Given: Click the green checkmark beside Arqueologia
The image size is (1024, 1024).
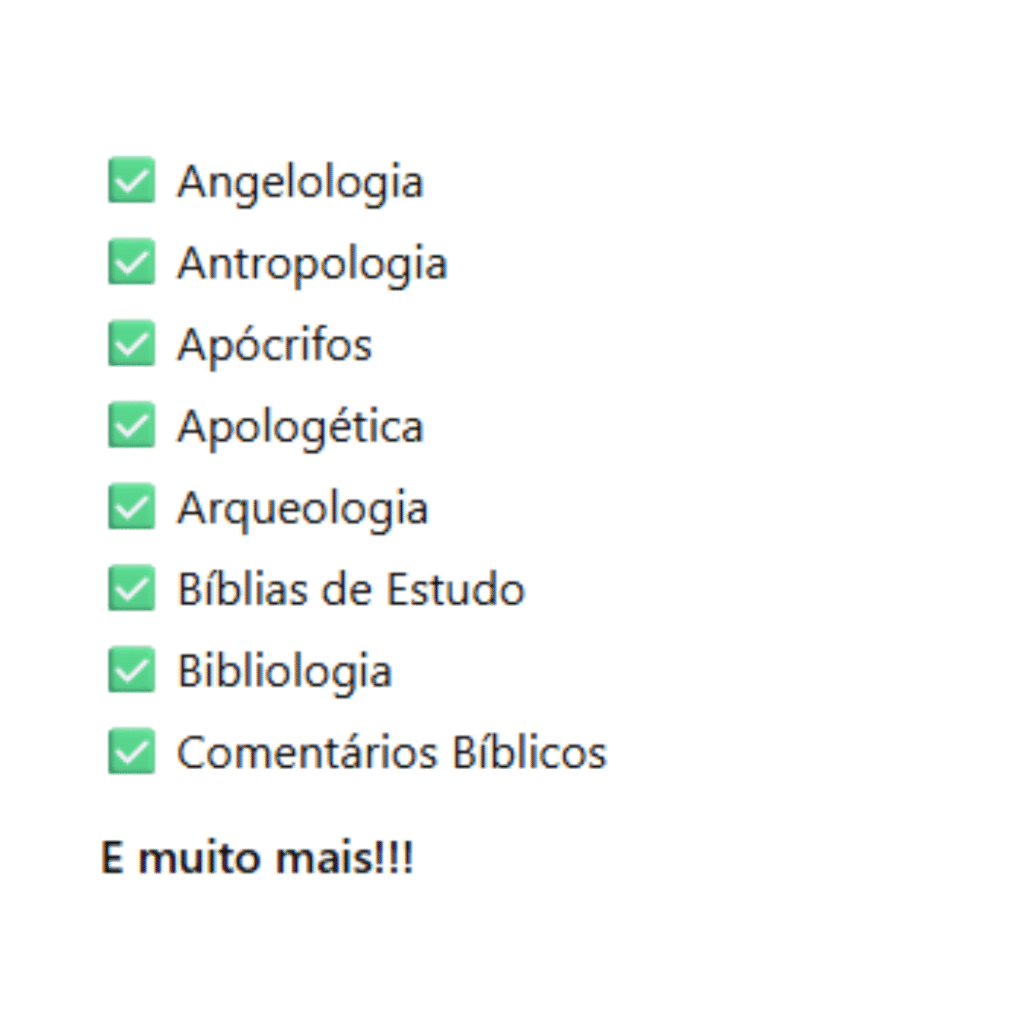Looking at the screenshot, I should click(131, 506).
